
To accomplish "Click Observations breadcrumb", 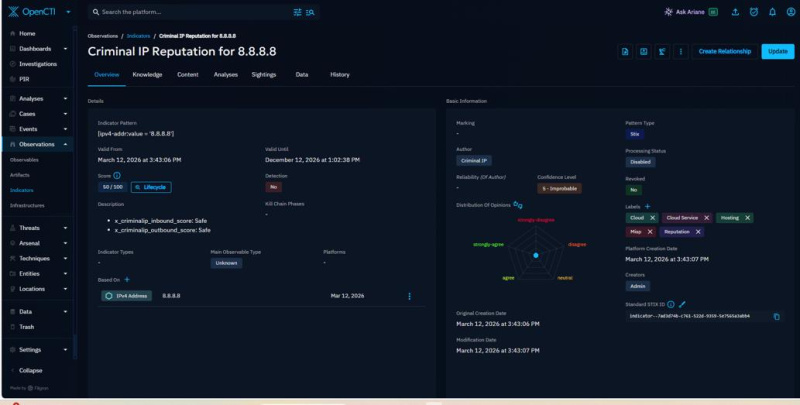I will click(x=103, y=36).
